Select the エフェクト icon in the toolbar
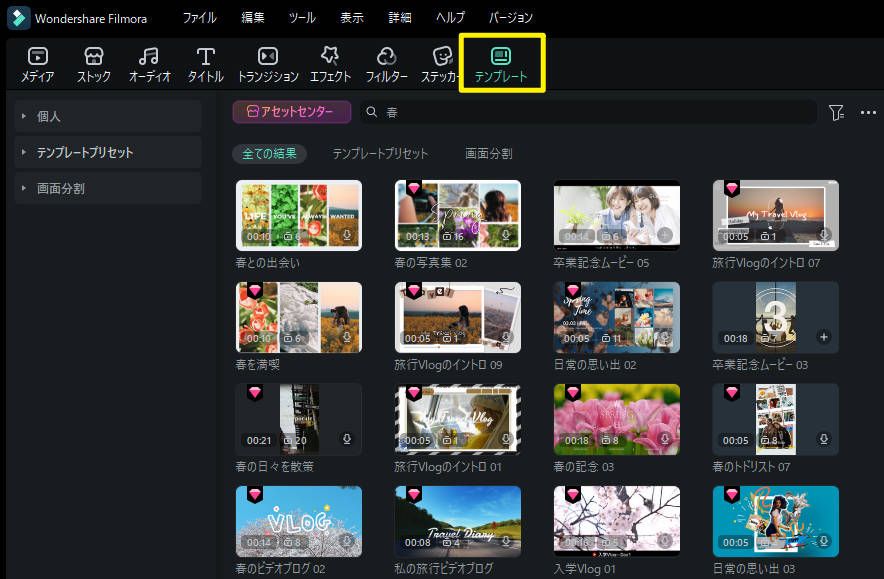Viewport: 884px width, 579px height. click(330, 63)
